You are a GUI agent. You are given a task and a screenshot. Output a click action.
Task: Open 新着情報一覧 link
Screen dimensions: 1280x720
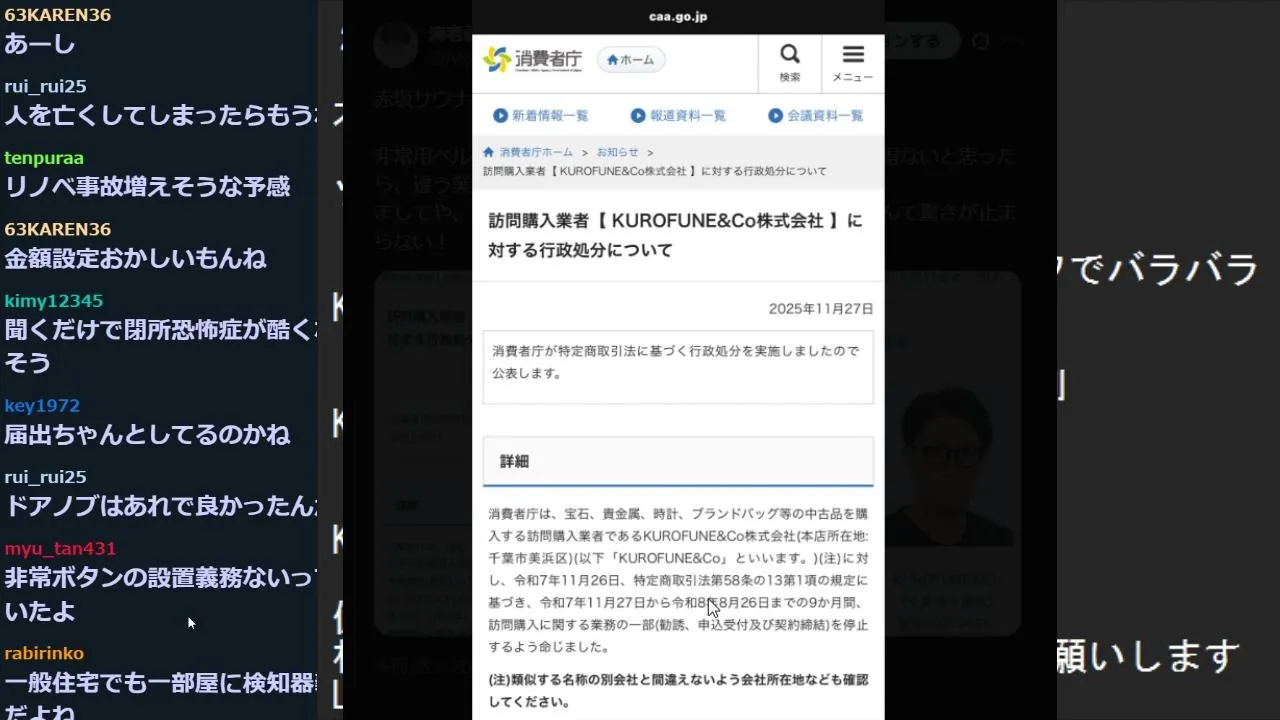click(x=550, y=116)
